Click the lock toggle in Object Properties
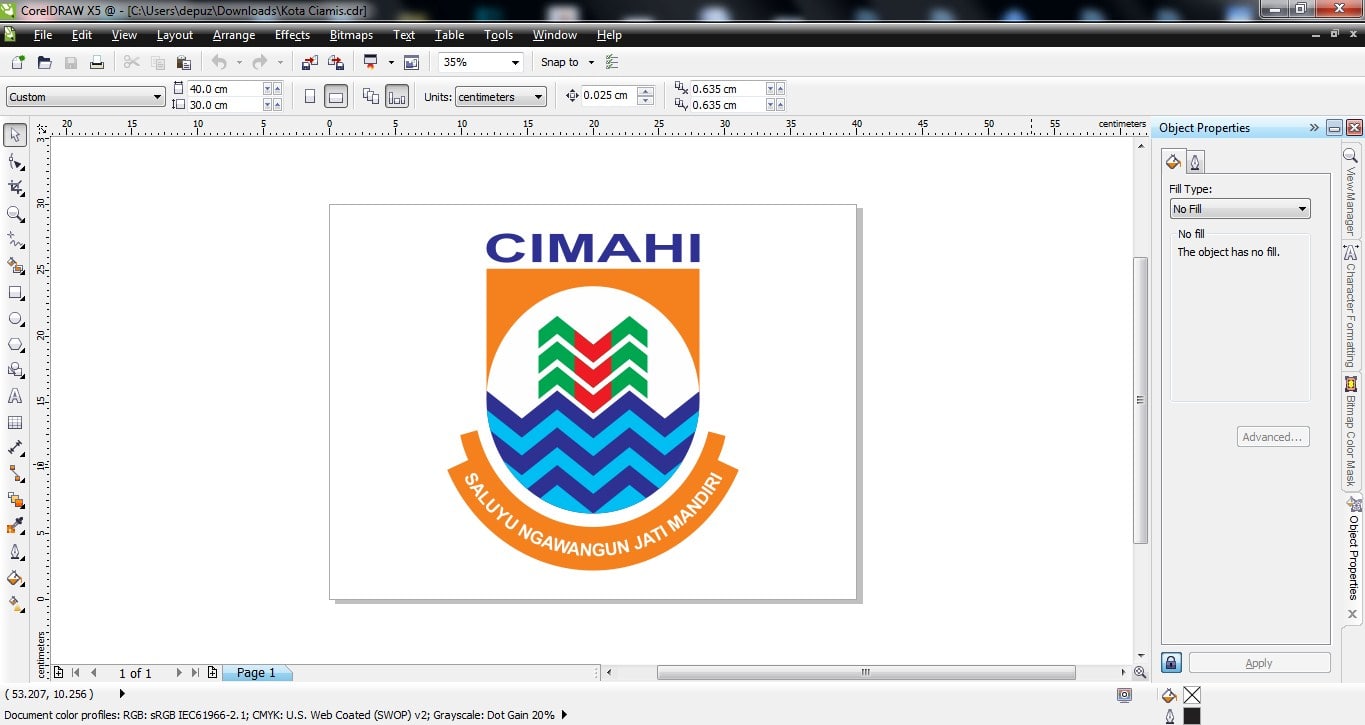 tap(1170, 662)
